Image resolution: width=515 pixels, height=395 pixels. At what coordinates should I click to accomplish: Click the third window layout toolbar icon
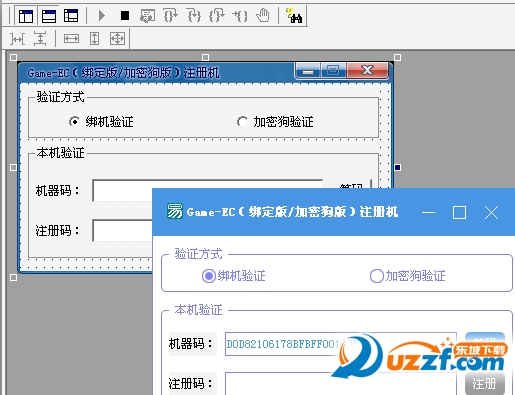point(71,16)
